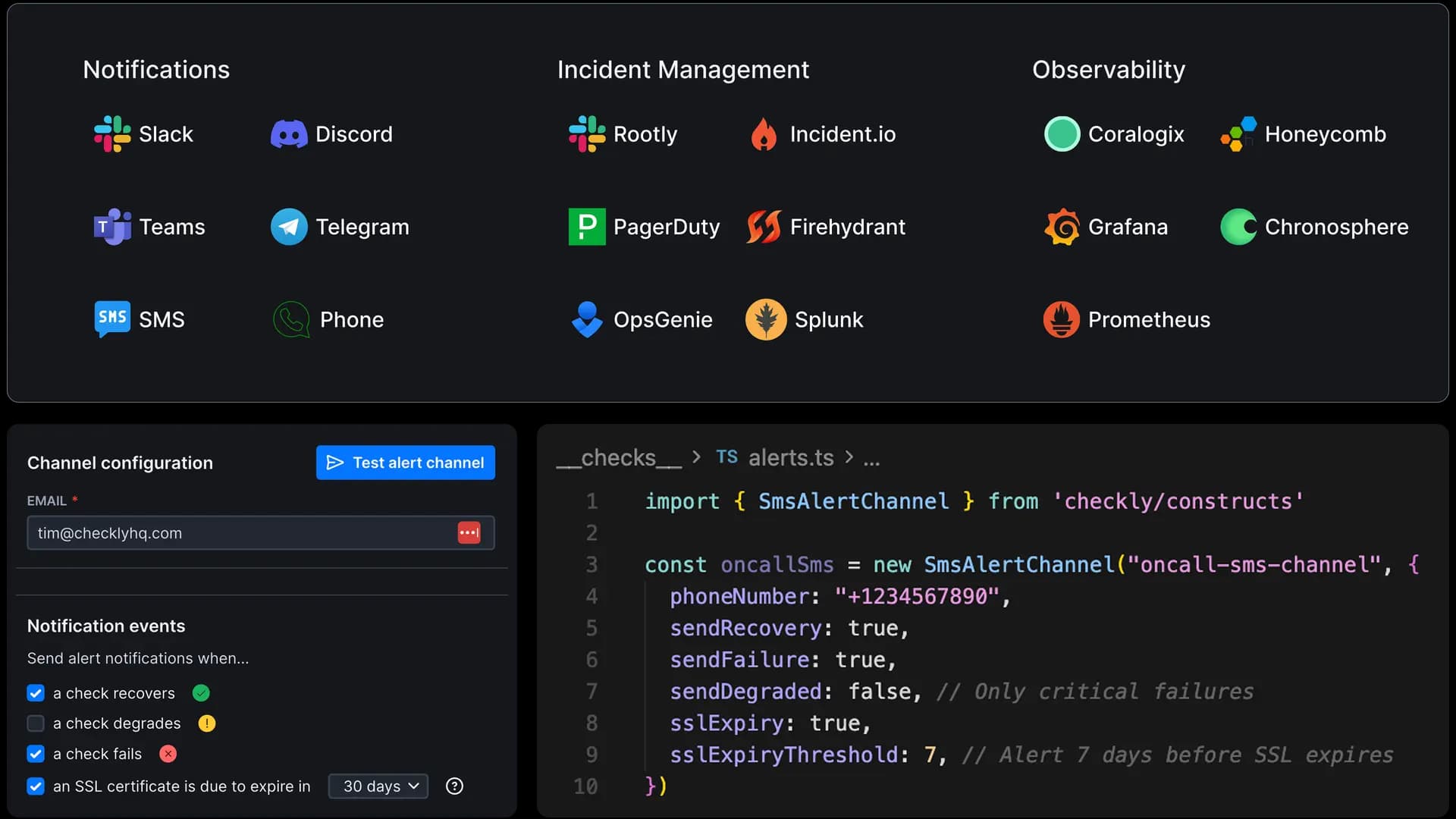Click the green recovered status icon
Viewport: 1456px width, 819px height.
tap(201, 693)
